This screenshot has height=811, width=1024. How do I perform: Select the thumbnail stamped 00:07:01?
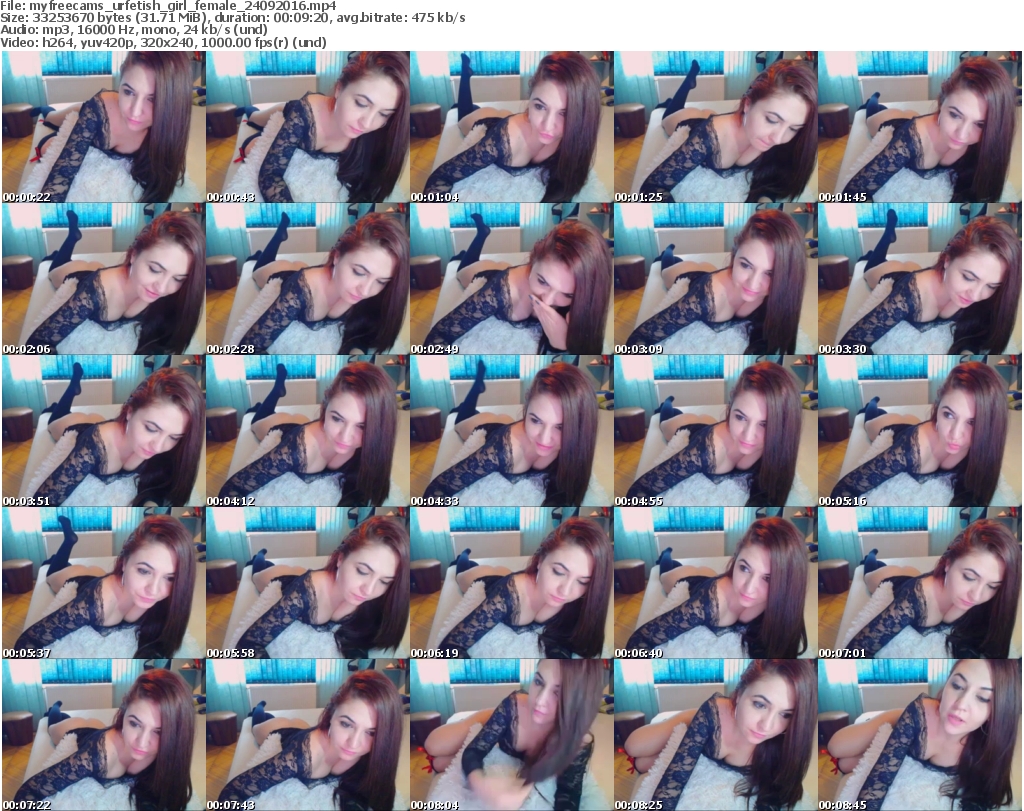tap(920, 583)
